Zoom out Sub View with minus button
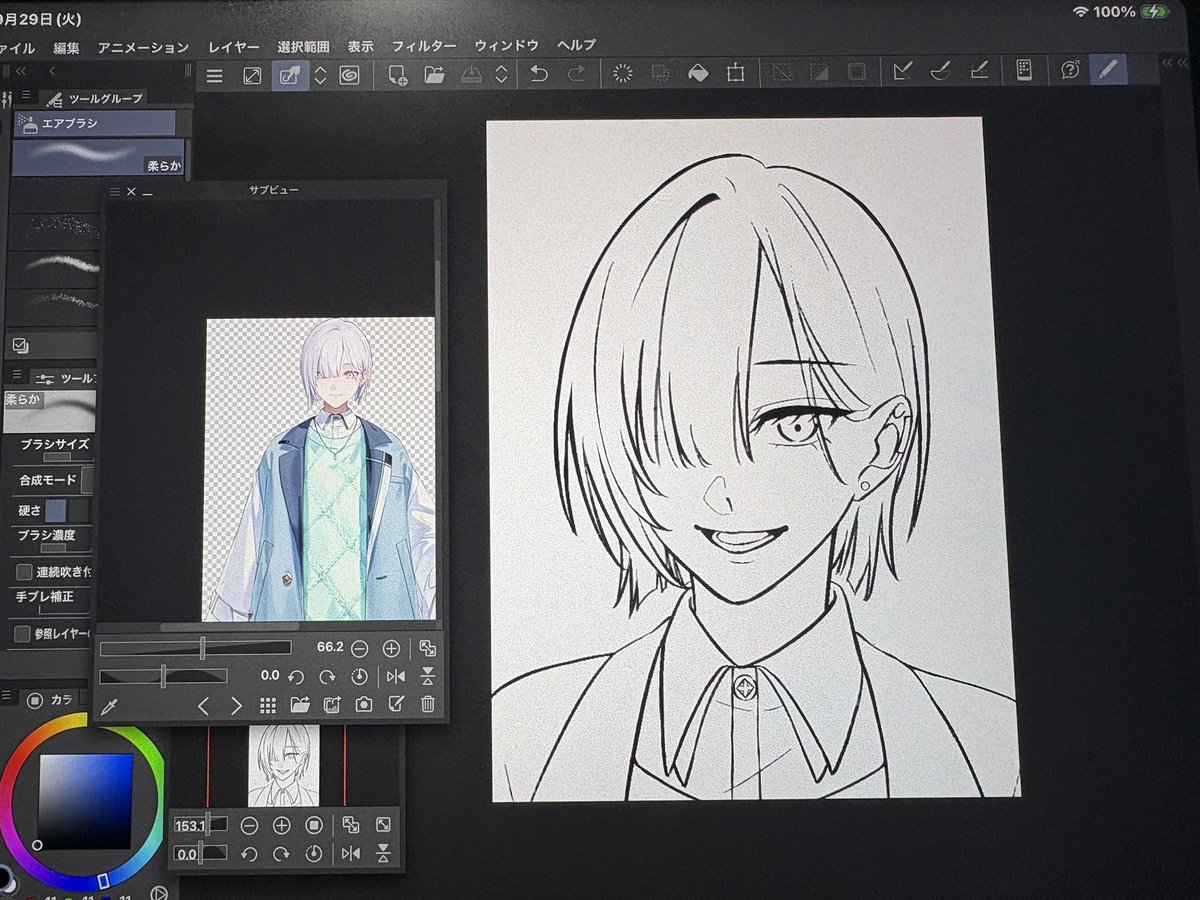Viewport: 1200px width, 900px height. pyautogui.click(x=360, y=648)
